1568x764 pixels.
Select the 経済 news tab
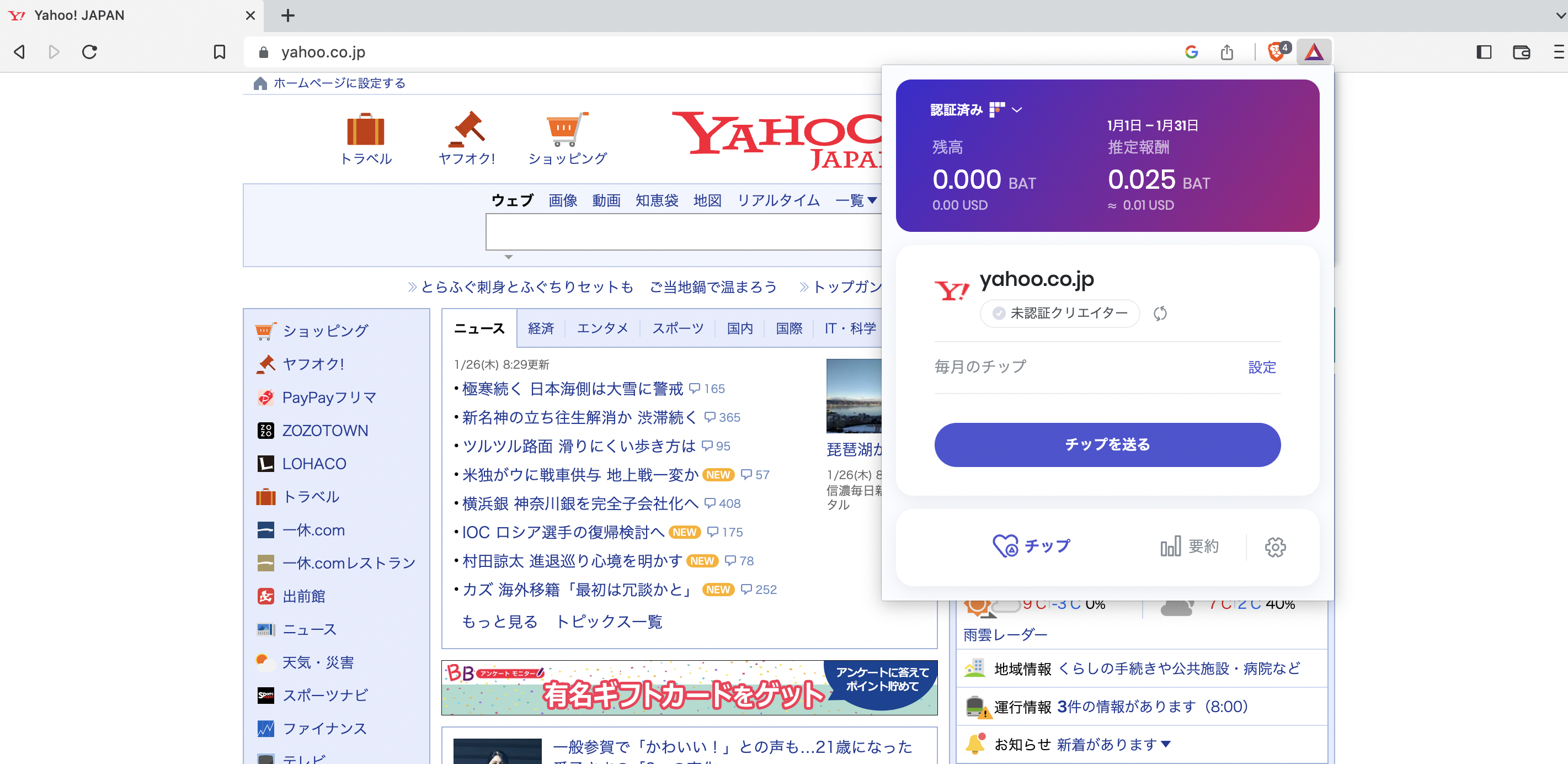pyautogui.click(x=541, y=328)
